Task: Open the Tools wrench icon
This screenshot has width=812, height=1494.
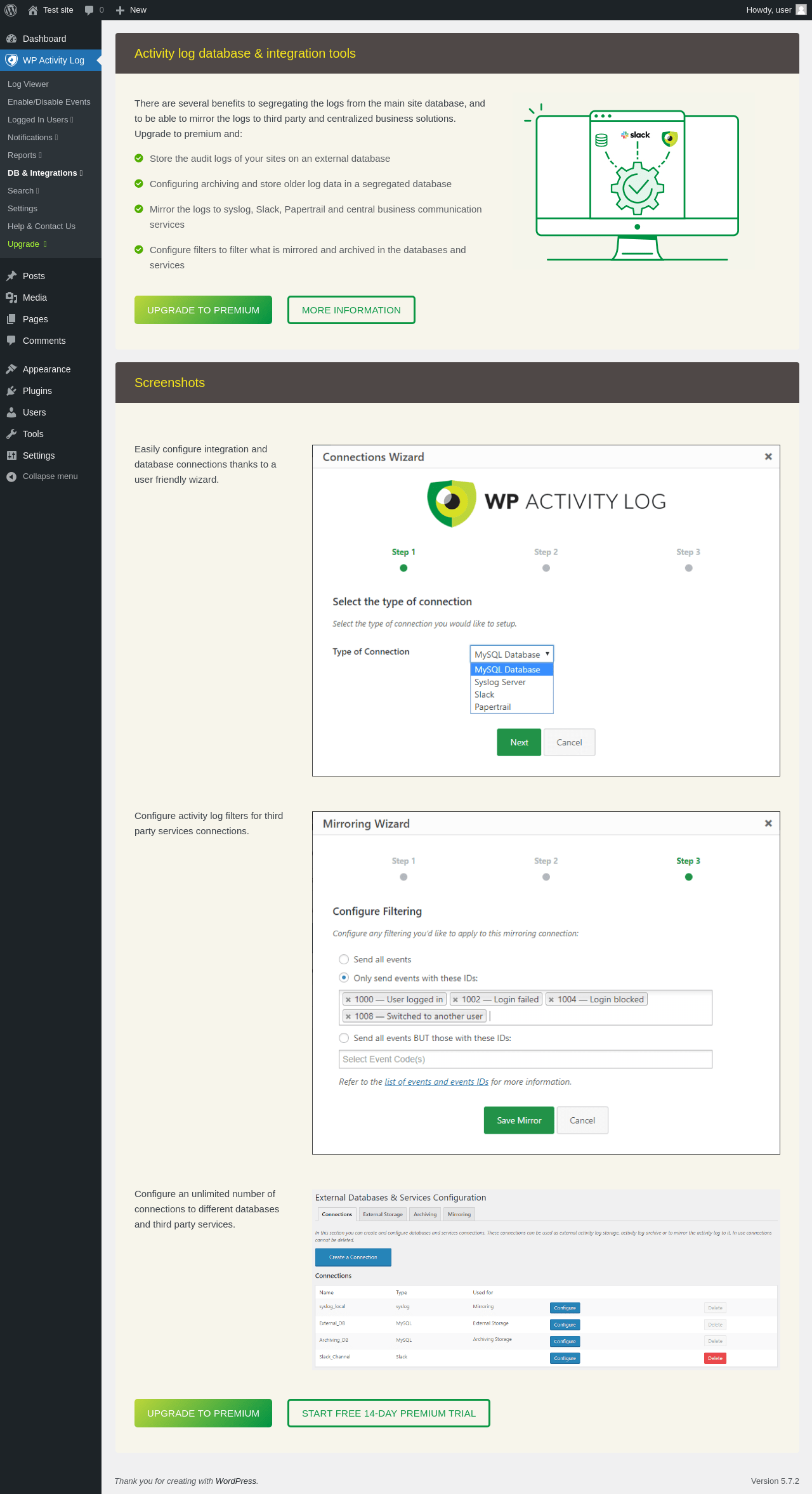Action: pos(11,434)
